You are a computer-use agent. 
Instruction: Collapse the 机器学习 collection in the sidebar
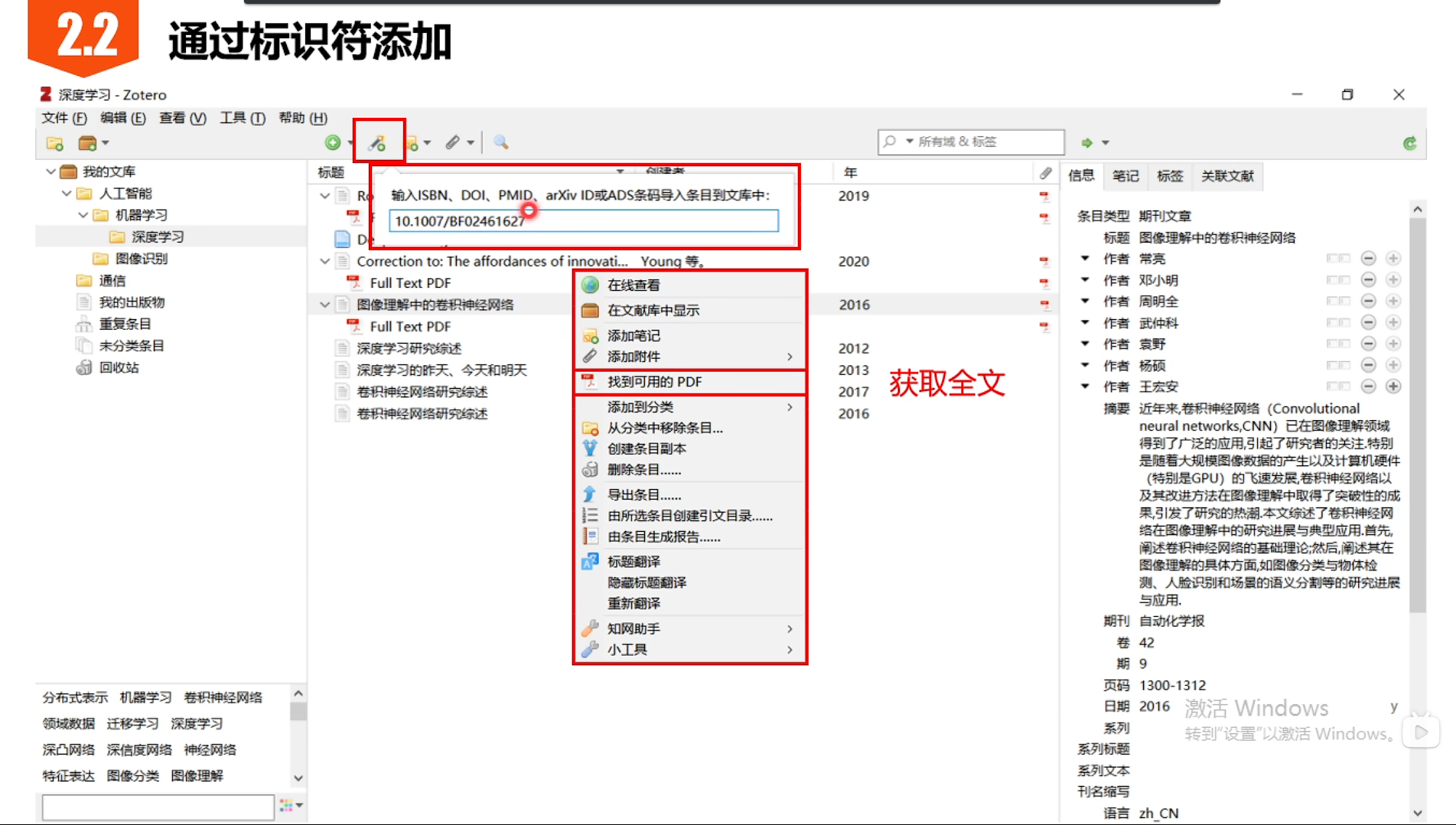coord(83,214)
